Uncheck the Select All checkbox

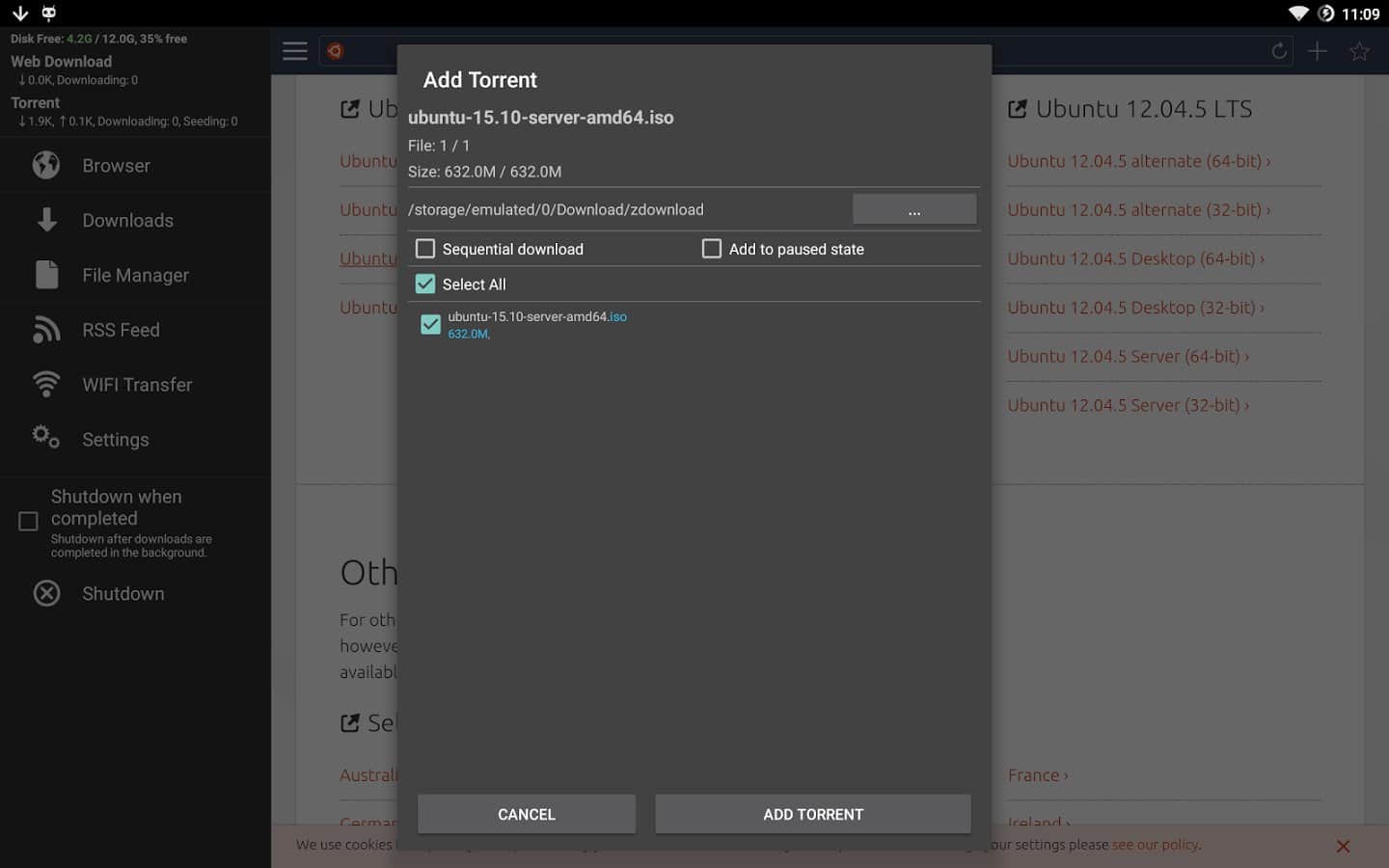pyautogui.click(x=425, y=285)
